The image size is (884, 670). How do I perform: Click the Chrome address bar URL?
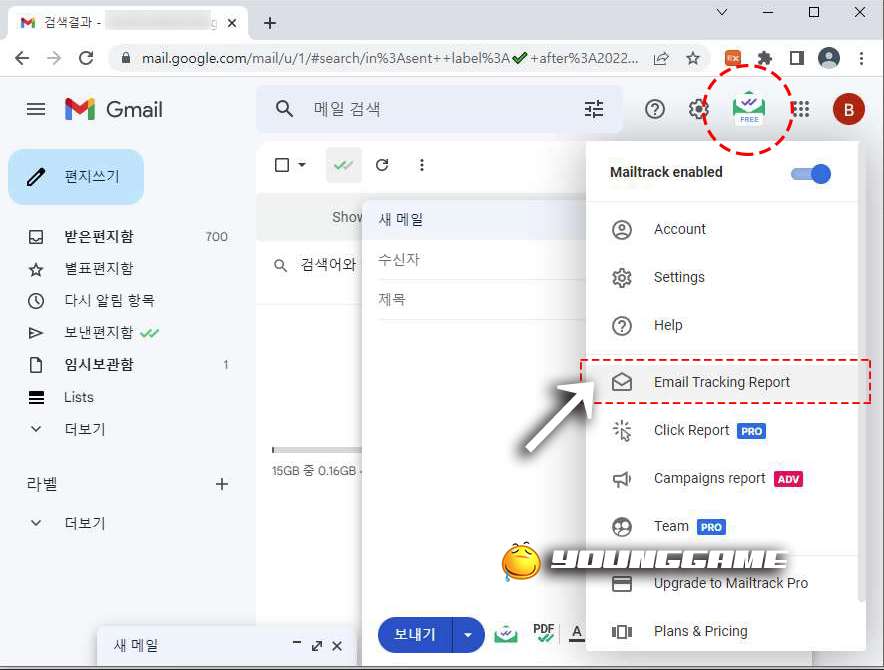tap(390, 58)
